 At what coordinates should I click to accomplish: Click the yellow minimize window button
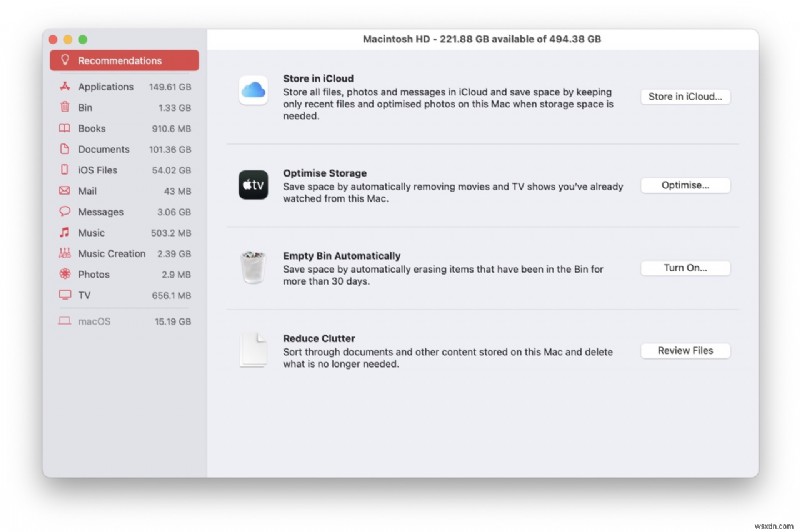(x=68, y=39)
